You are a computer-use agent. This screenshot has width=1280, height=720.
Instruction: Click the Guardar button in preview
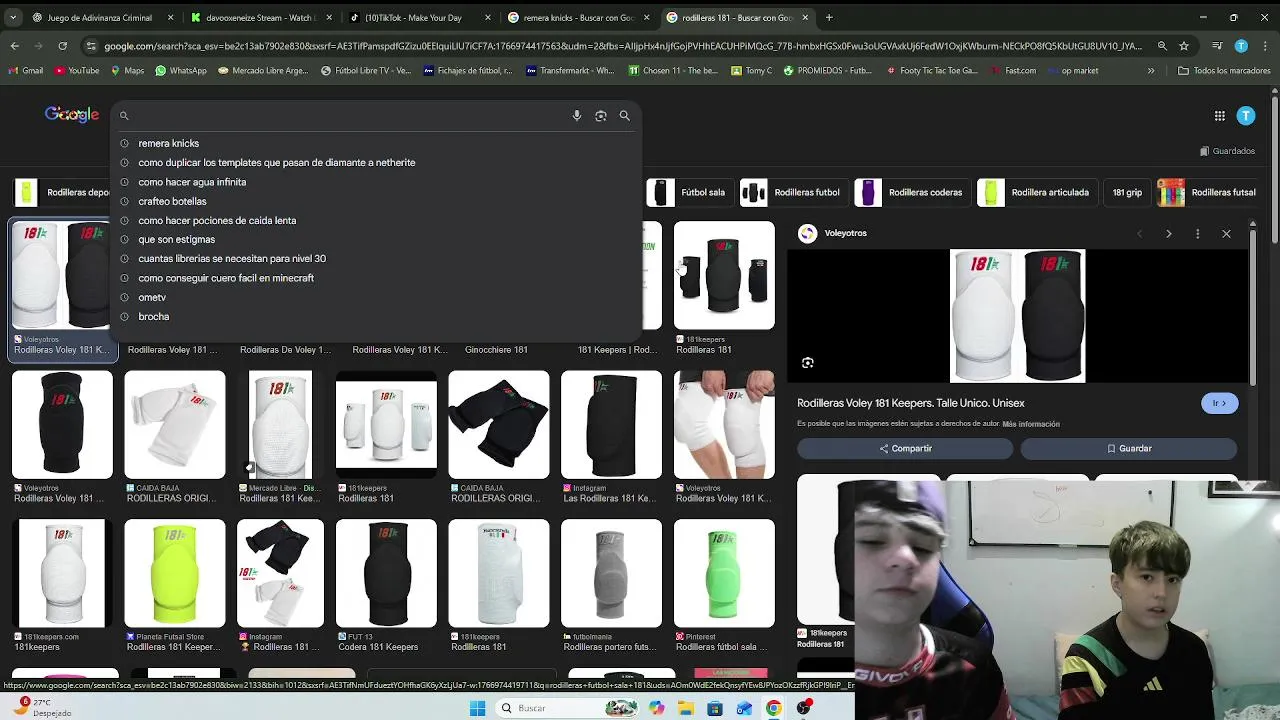pyautogui.click(x=1129, y=449)
